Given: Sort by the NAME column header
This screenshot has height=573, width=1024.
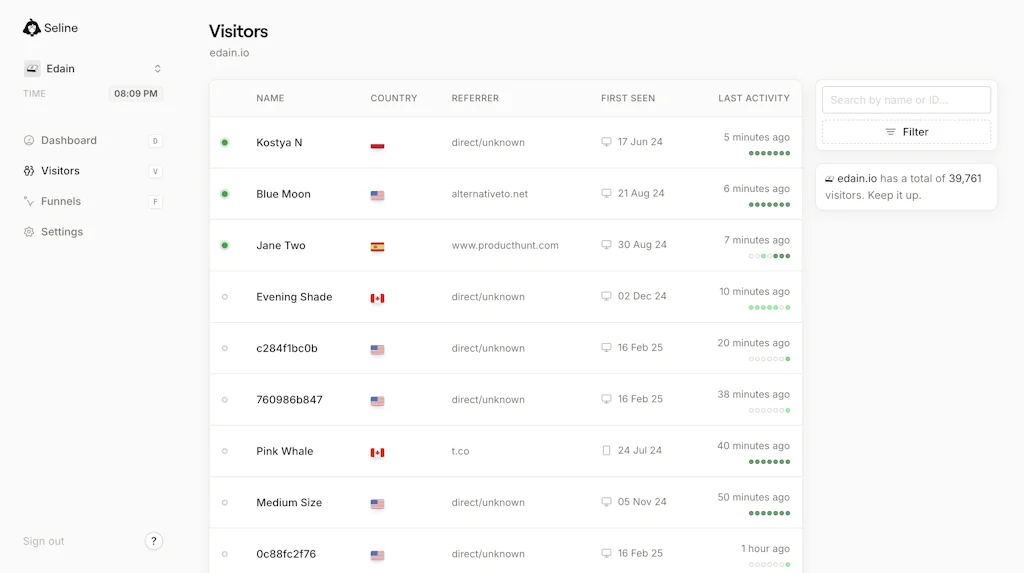Looking at the screenshot, I should point(270,98).
